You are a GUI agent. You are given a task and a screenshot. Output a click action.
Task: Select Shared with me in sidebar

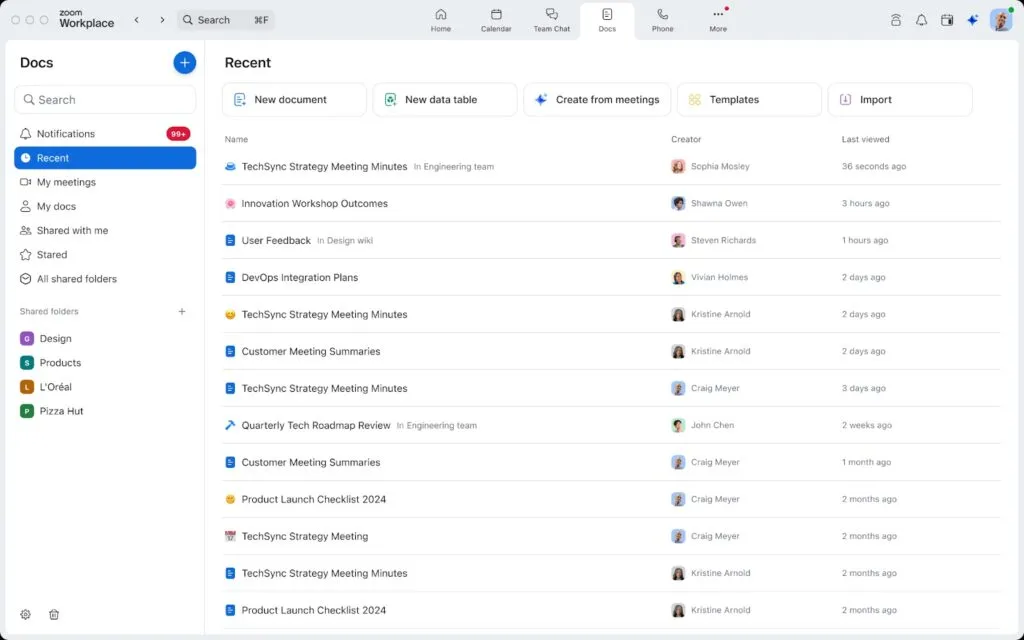click(72, 231)
